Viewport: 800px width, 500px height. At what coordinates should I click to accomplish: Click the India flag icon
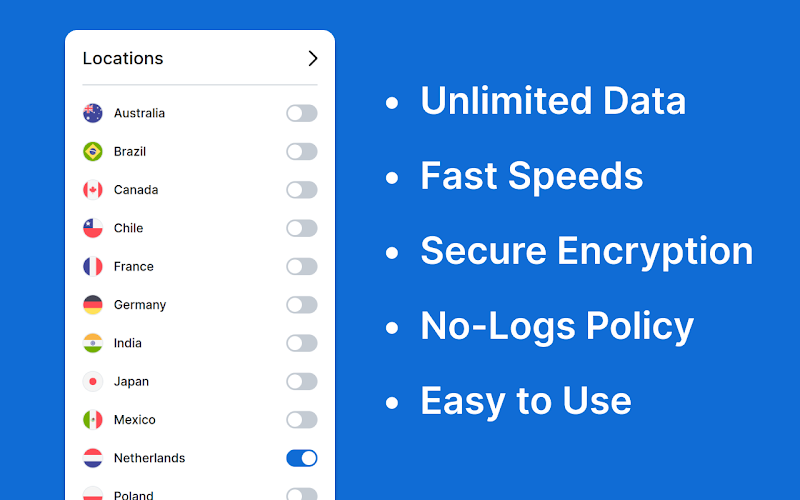click(93, 343)
